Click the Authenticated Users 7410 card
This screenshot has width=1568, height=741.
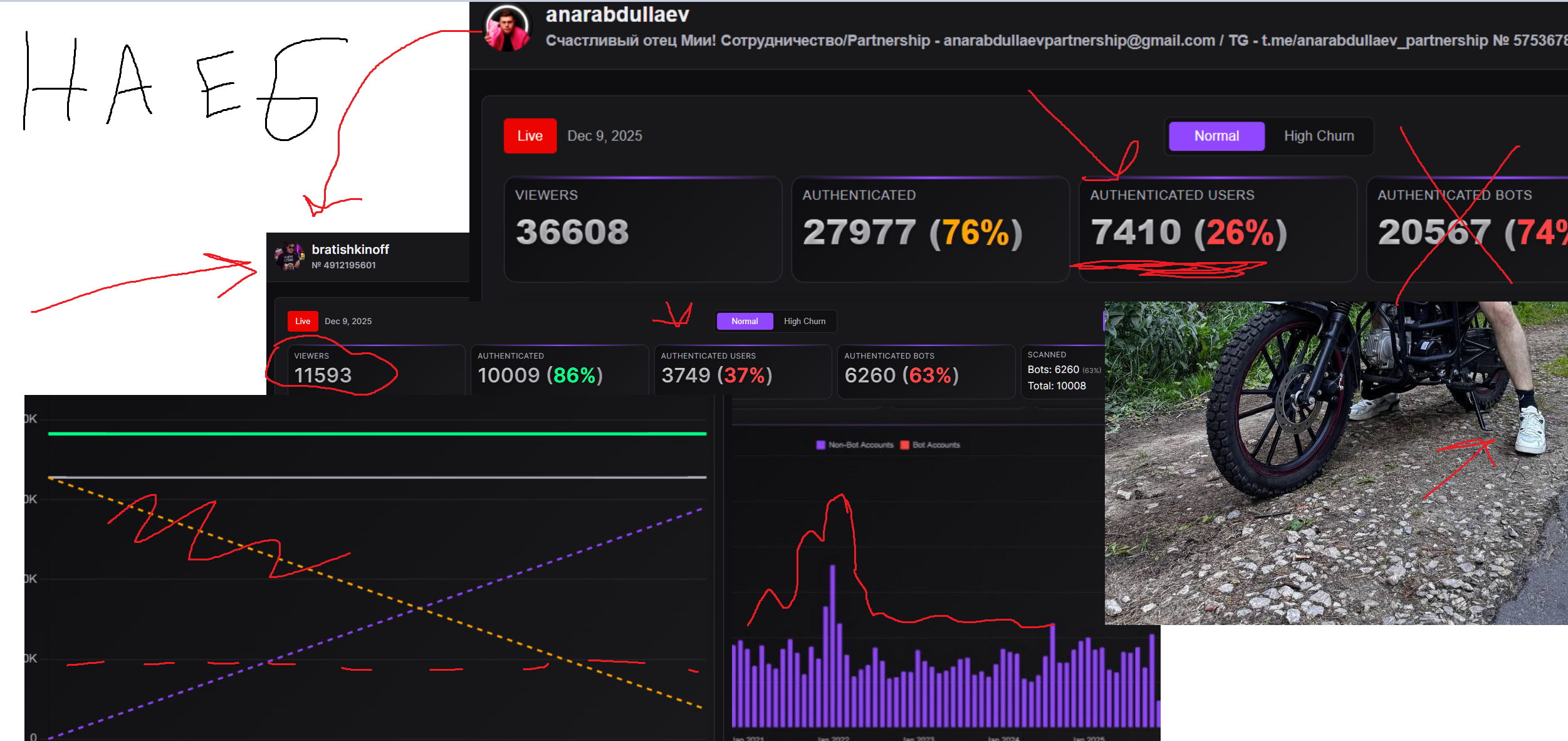pos(1217,229)
